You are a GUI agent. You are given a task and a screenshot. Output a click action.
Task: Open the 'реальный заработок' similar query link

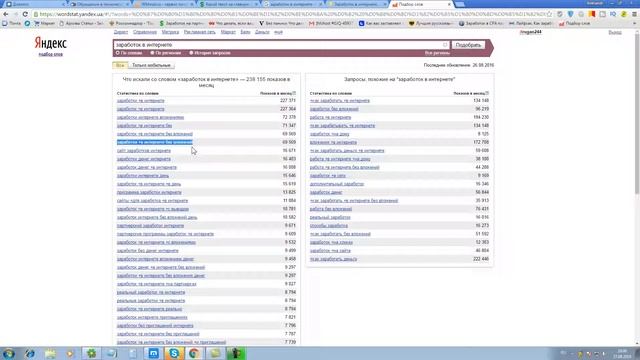pyautogui.click(x=330, y=217)
